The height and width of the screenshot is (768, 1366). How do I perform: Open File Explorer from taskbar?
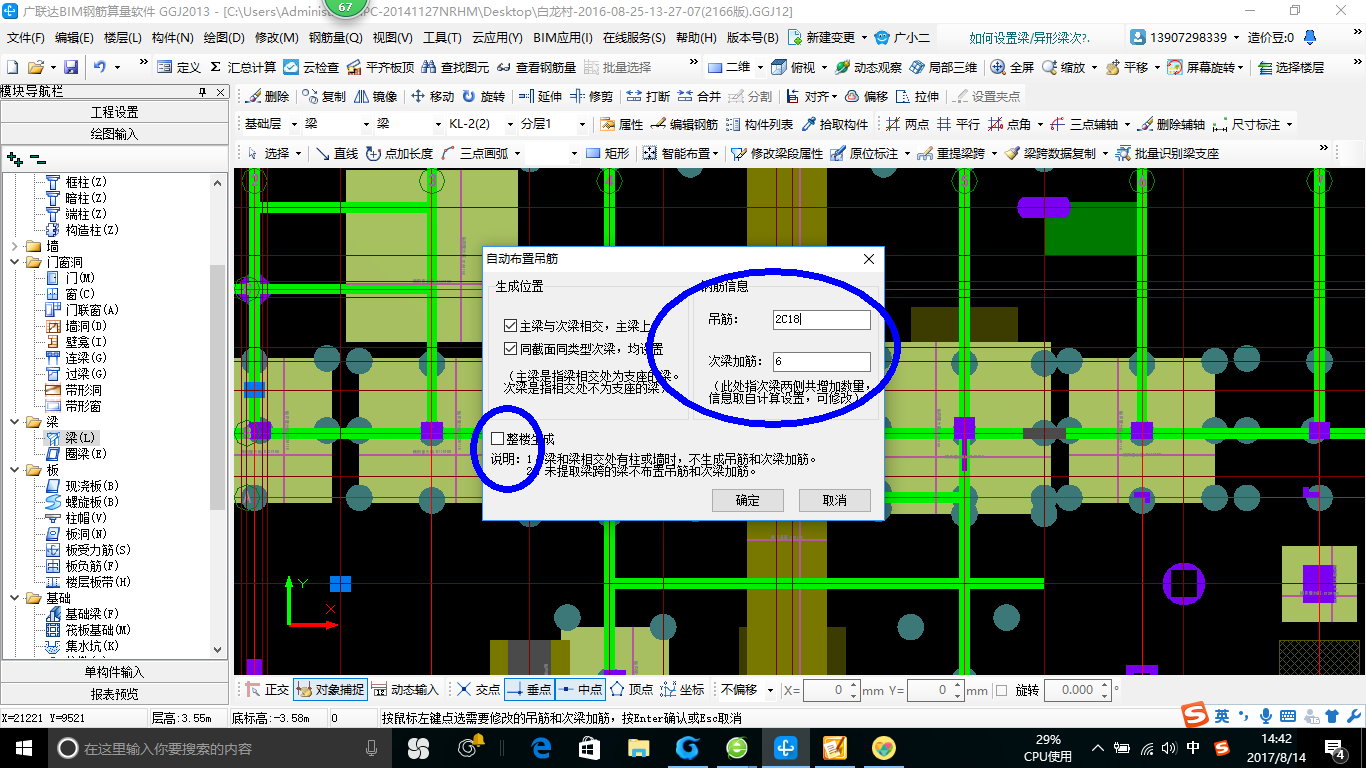[638, 747]
